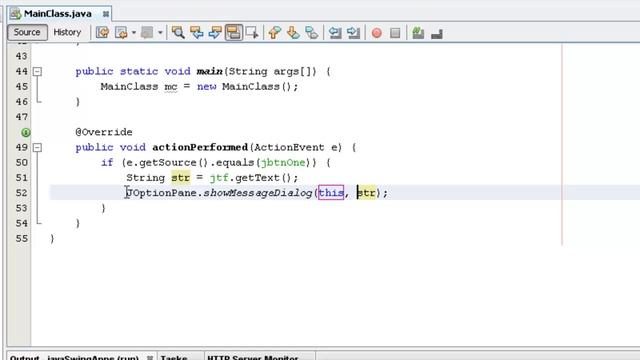Switch to History view
Viewport: 640px width, 360px height.
coord(67,32)
